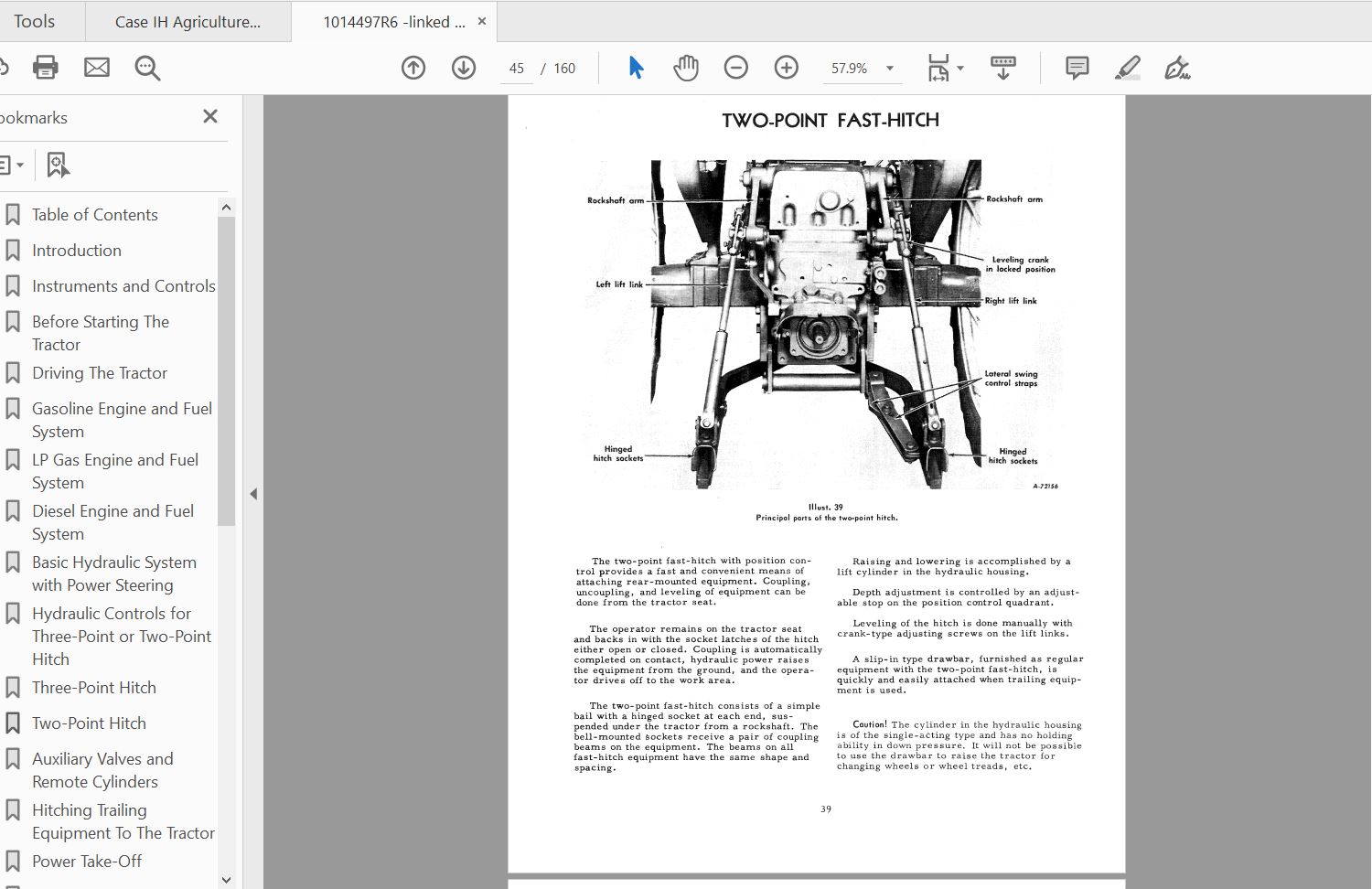
Task: Open the Comment tool icon
Action: pos(1077,67)
